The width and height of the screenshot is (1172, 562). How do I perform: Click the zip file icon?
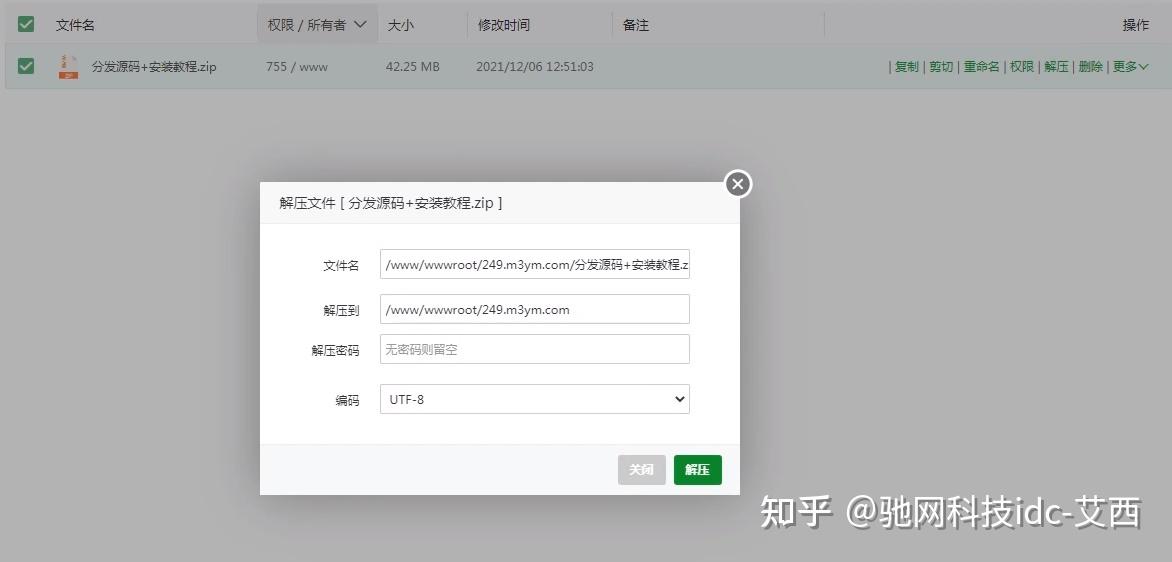point(68,67)
